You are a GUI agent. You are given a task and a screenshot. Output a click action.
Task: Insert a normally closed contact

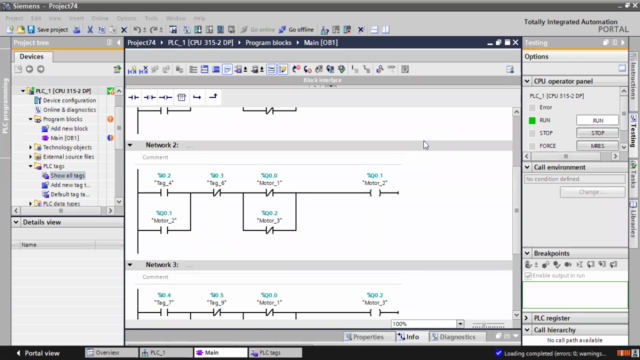click(149, 97)
